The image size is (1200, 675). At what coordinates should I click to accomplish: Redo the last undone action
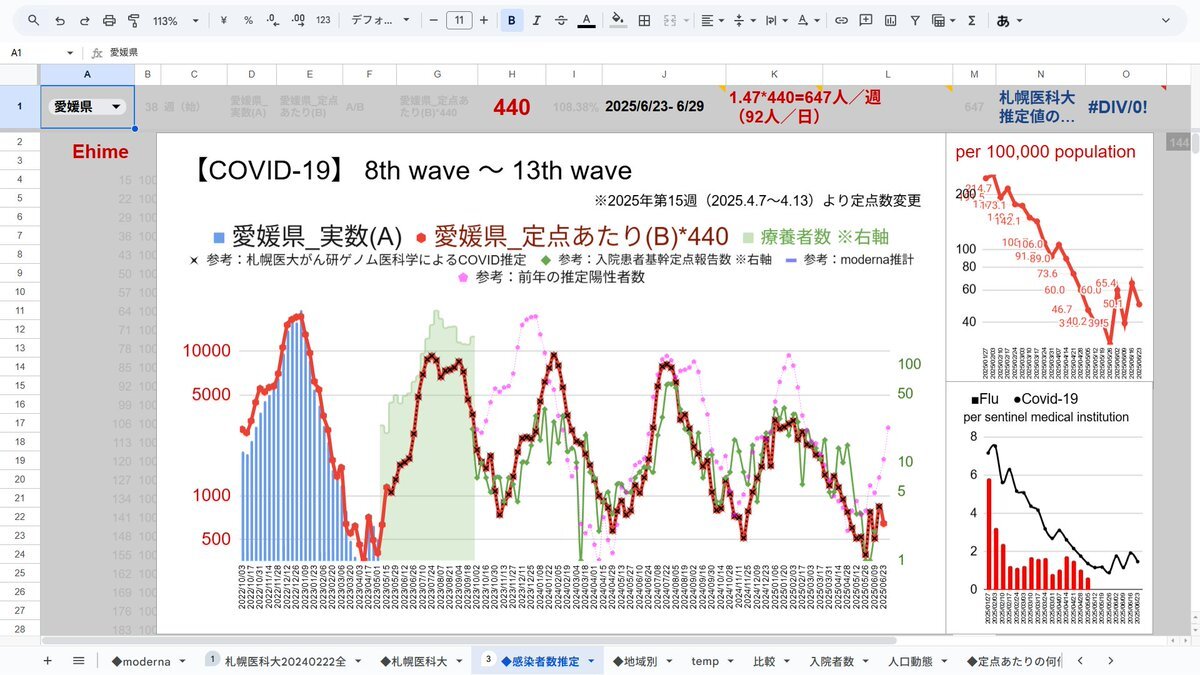pos(84,20)
